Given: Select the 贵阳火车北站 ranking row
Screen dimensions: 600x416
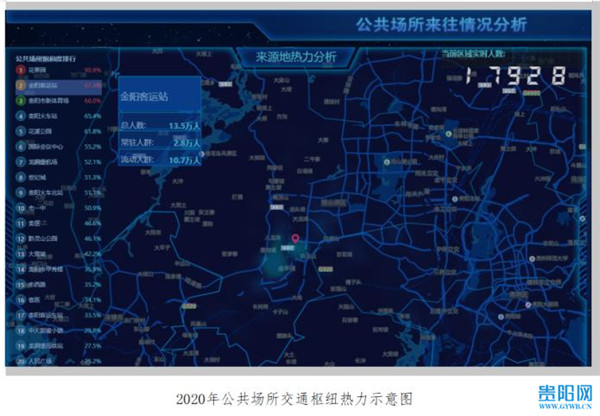Looking at the screenshot, I should (x=59, y=193).
